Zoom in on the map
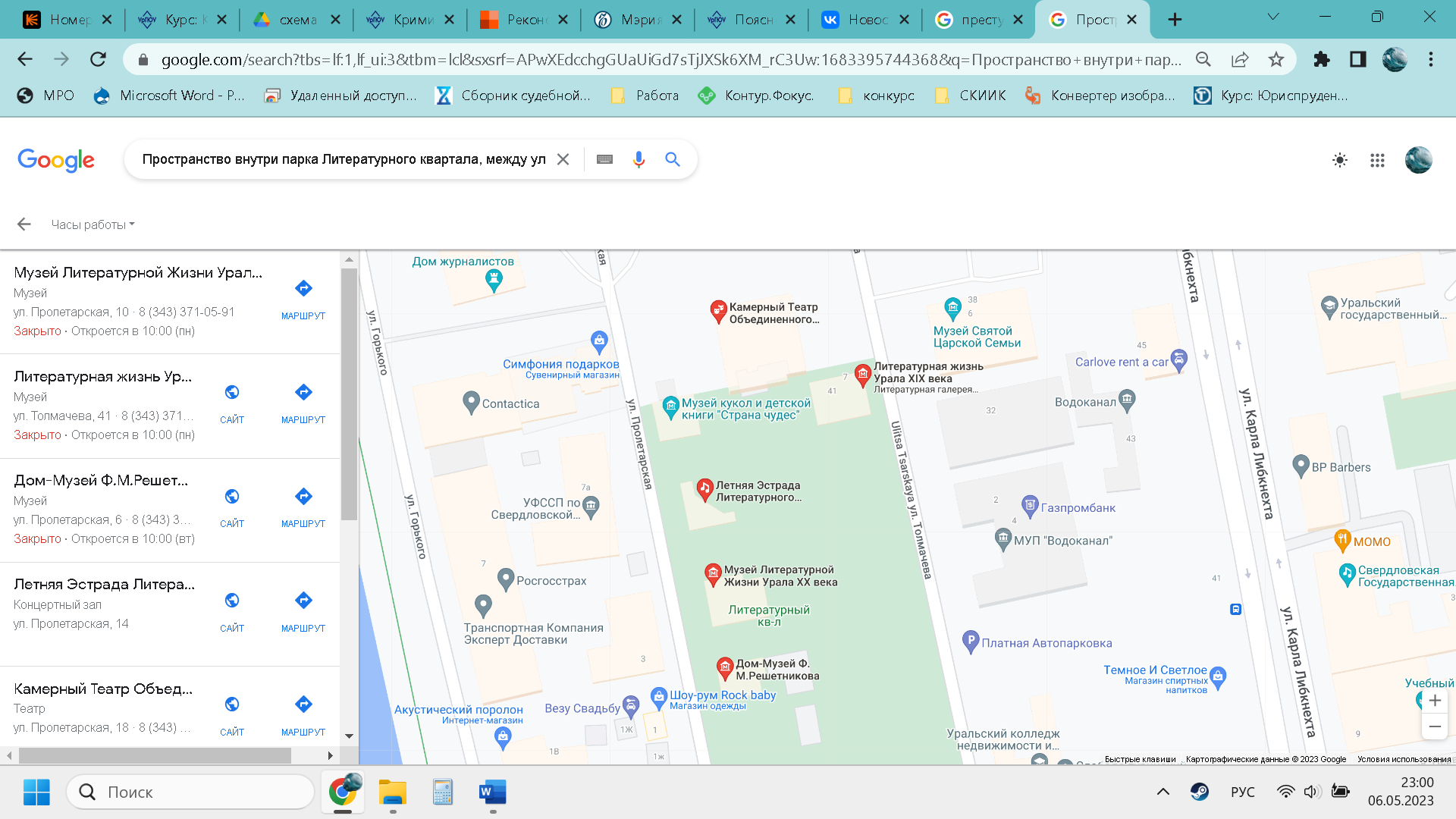Image resolution: width=1456 pixels, height=819 pixels. [x=1435, y=701]
